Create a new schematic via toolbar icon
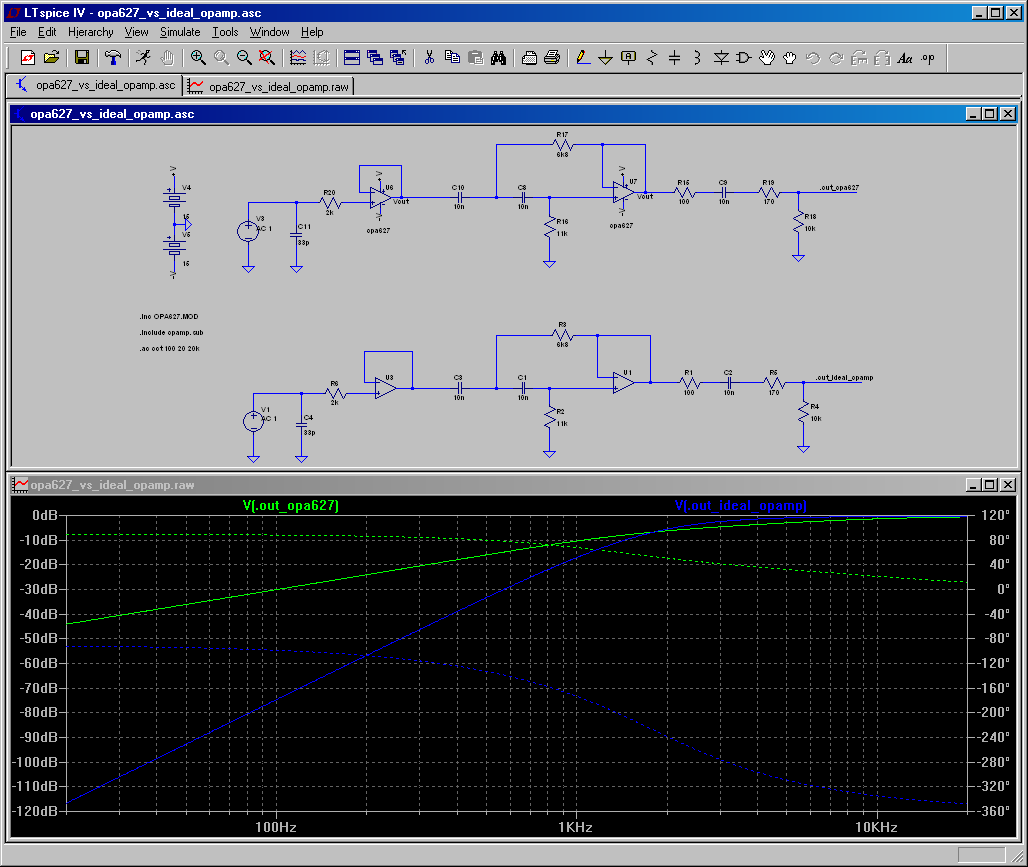 tap(28, 58)
